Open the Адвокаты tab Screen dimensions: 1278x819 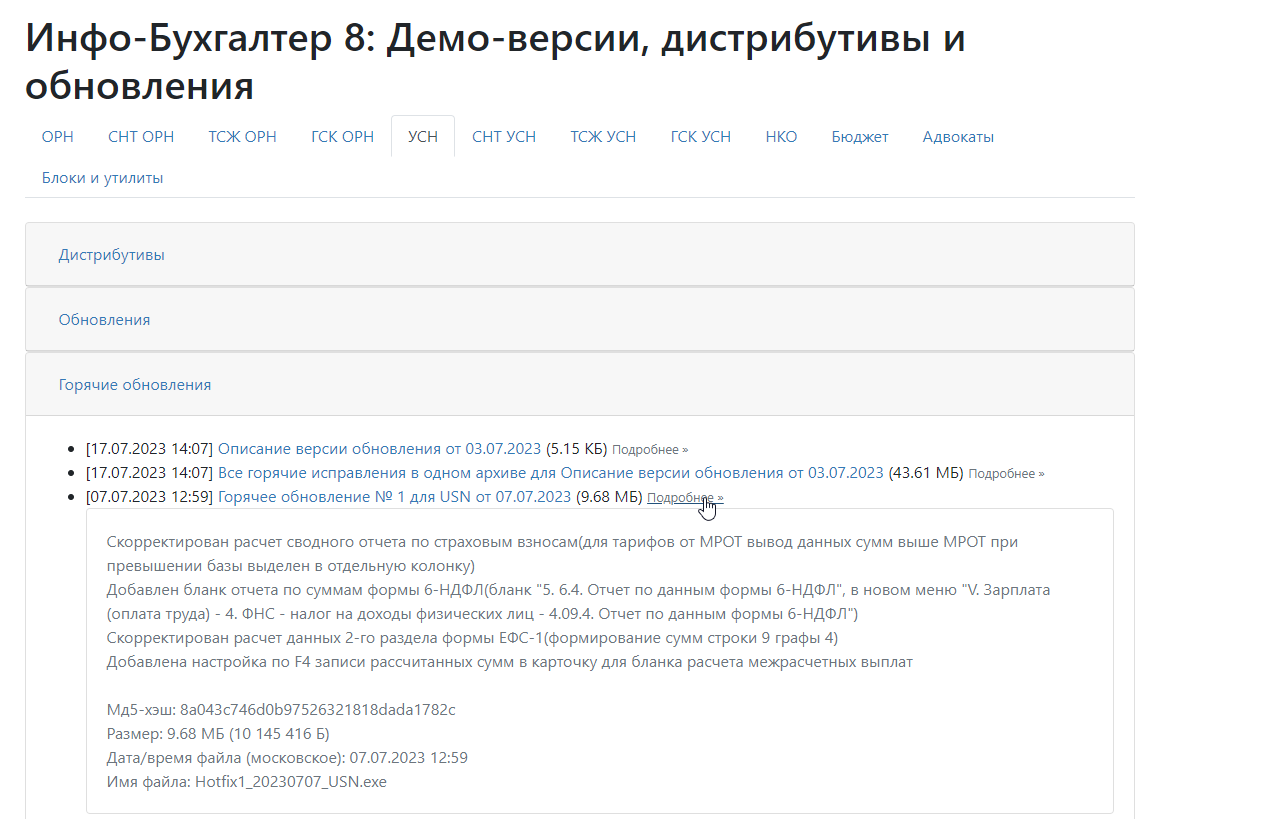(x=958, y=137)
